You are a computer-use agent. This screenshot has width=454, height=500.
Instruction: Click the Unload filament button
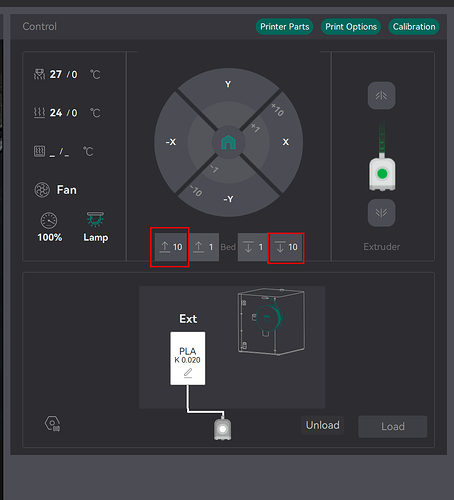click(x=323, y=425)
